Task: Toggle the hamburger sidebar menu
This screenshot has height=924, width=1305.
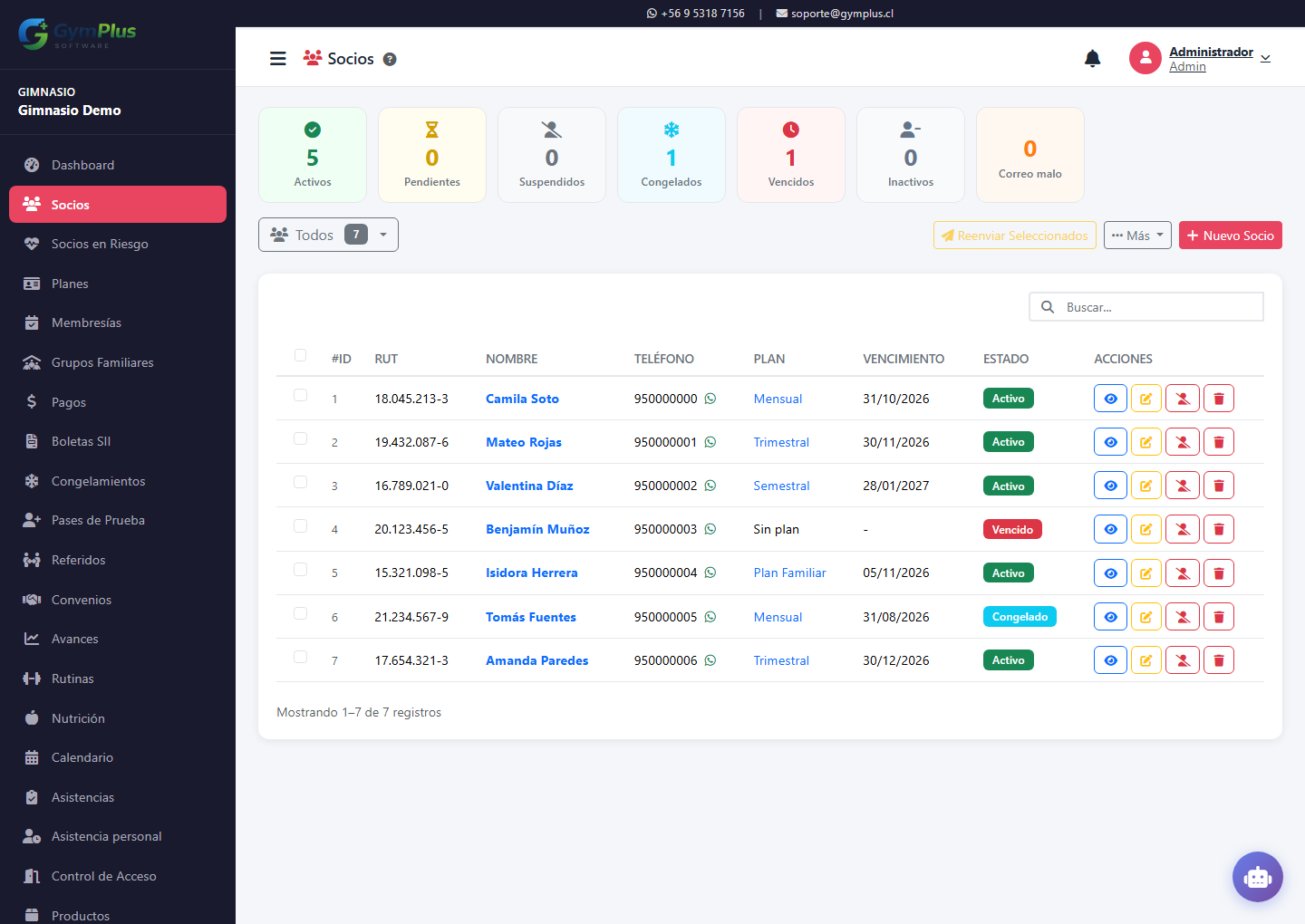Action: coord(278,59)
